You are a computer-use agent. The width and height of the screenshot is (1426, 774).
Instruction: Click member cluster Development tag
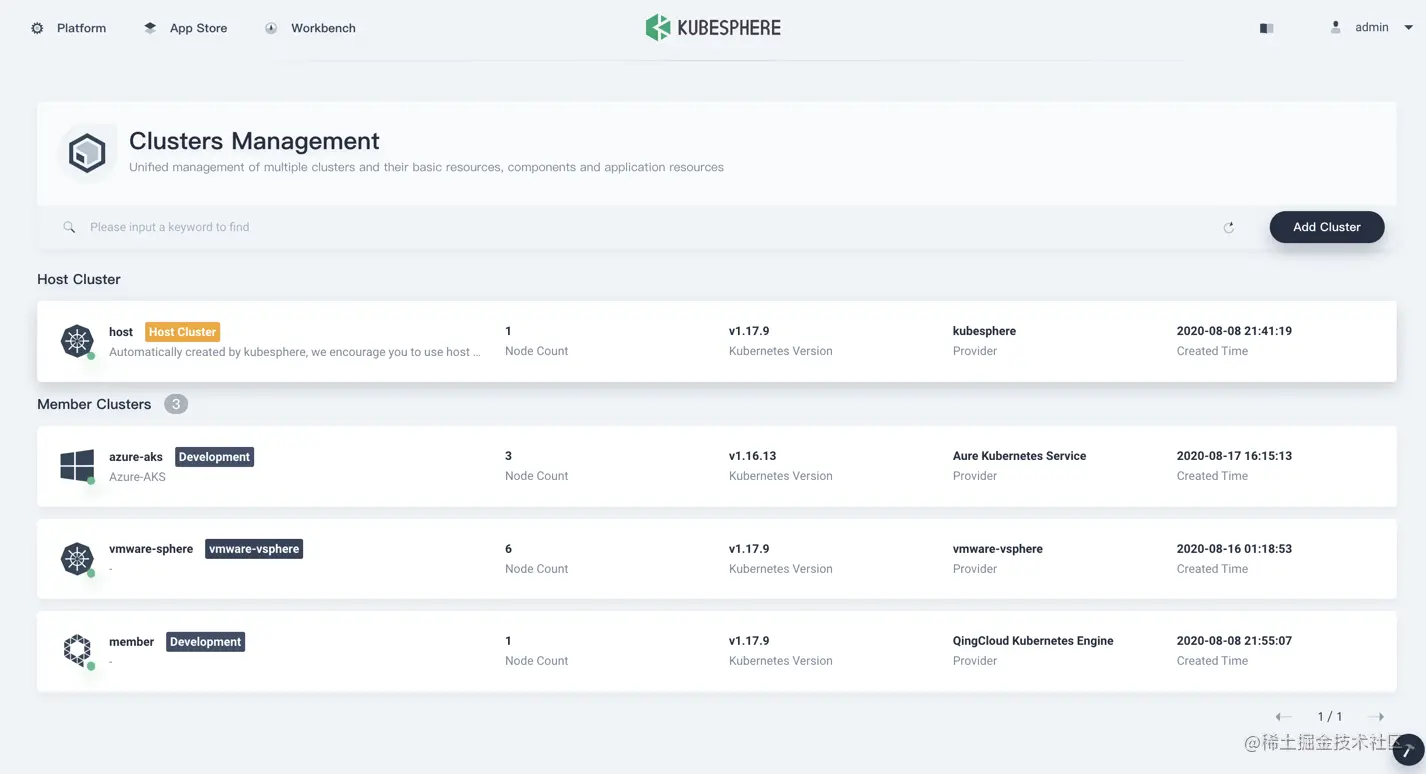(206, 642)
